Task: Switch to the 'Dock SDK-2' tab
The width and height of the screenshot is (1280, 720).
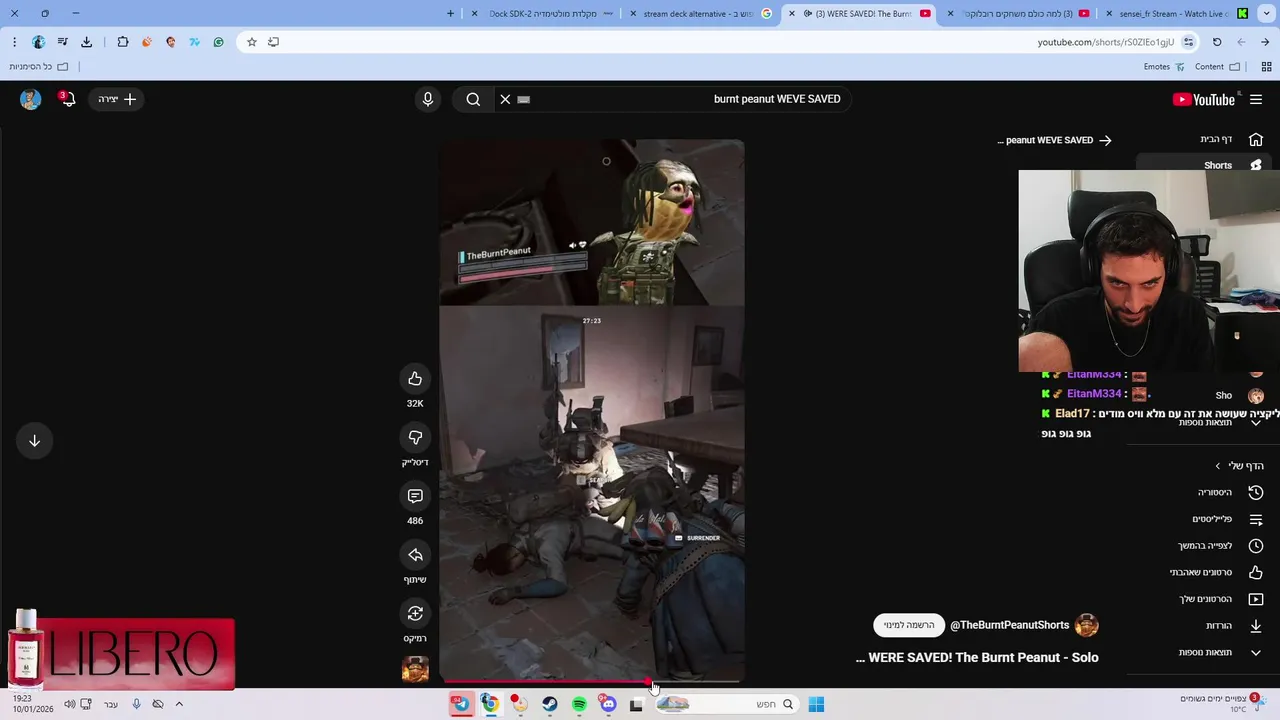Action: click(543, 14)
